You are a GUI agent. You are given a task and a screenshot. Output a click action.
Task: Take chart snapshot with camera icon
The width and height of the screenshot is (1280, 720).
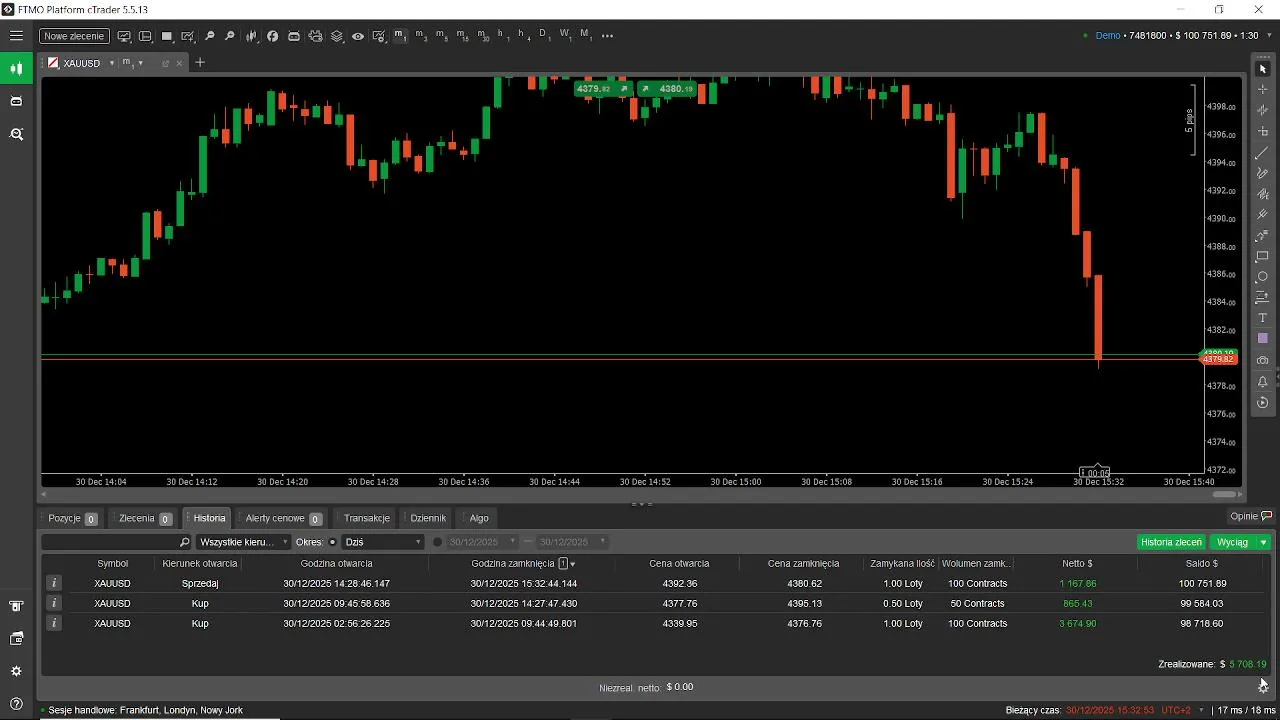click(x=1262, y=360)
